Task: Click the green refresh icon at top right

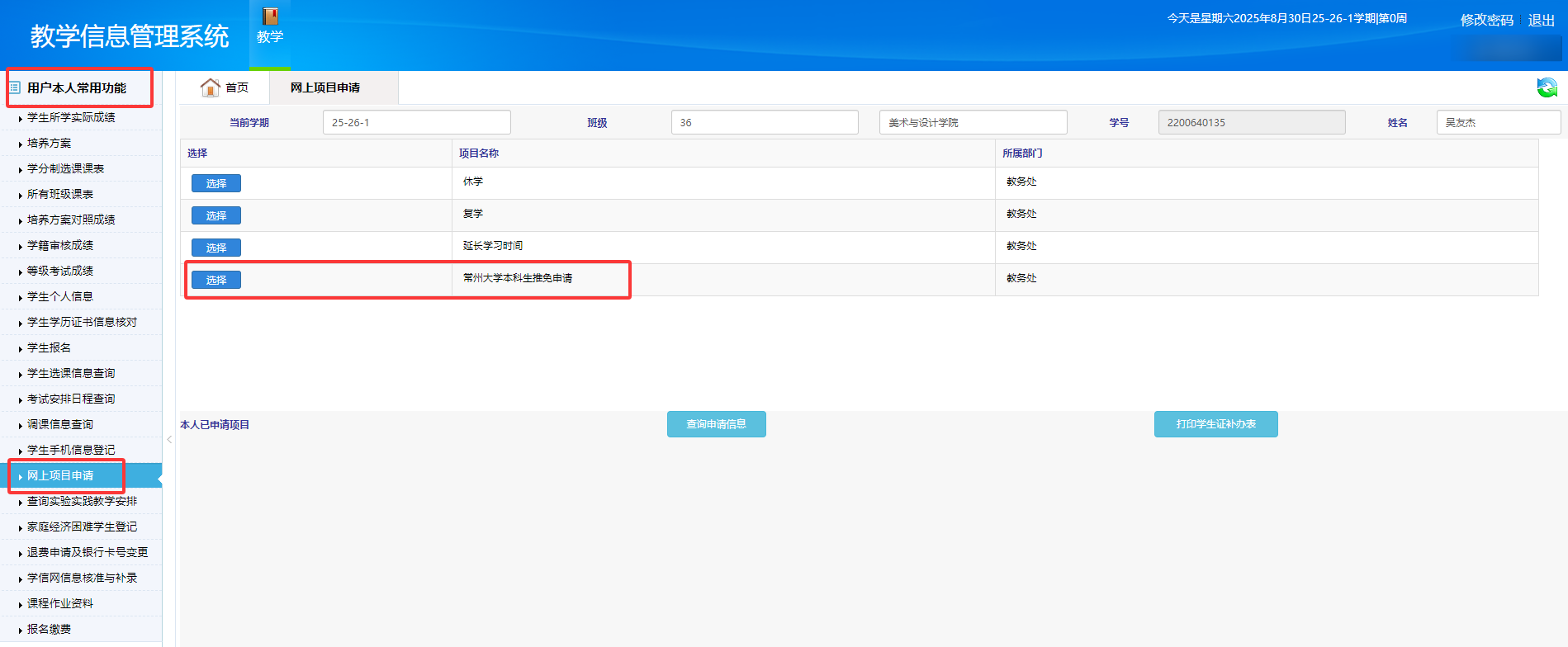Action: (1547, 87)
